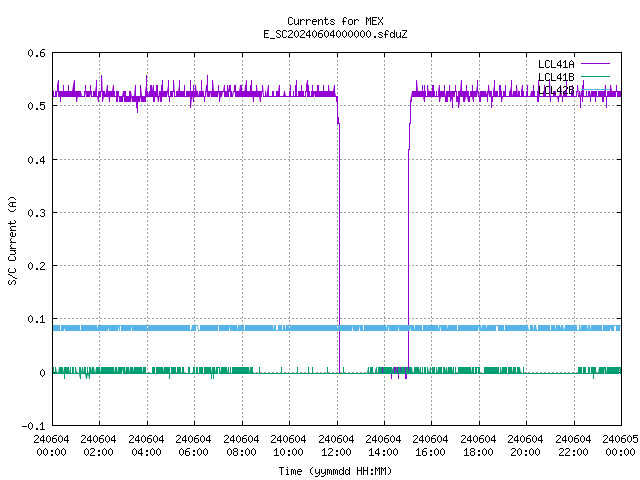640x480 pixels.
Task: Click the chart title "Currents for MEX"
Action: [335, 21]
